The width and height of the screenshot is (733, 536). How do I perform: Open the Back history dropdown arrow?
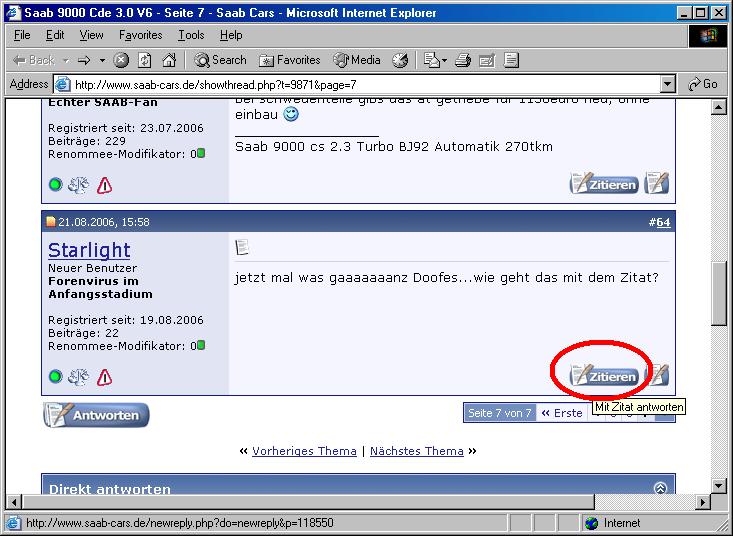[x=65, y=61]
